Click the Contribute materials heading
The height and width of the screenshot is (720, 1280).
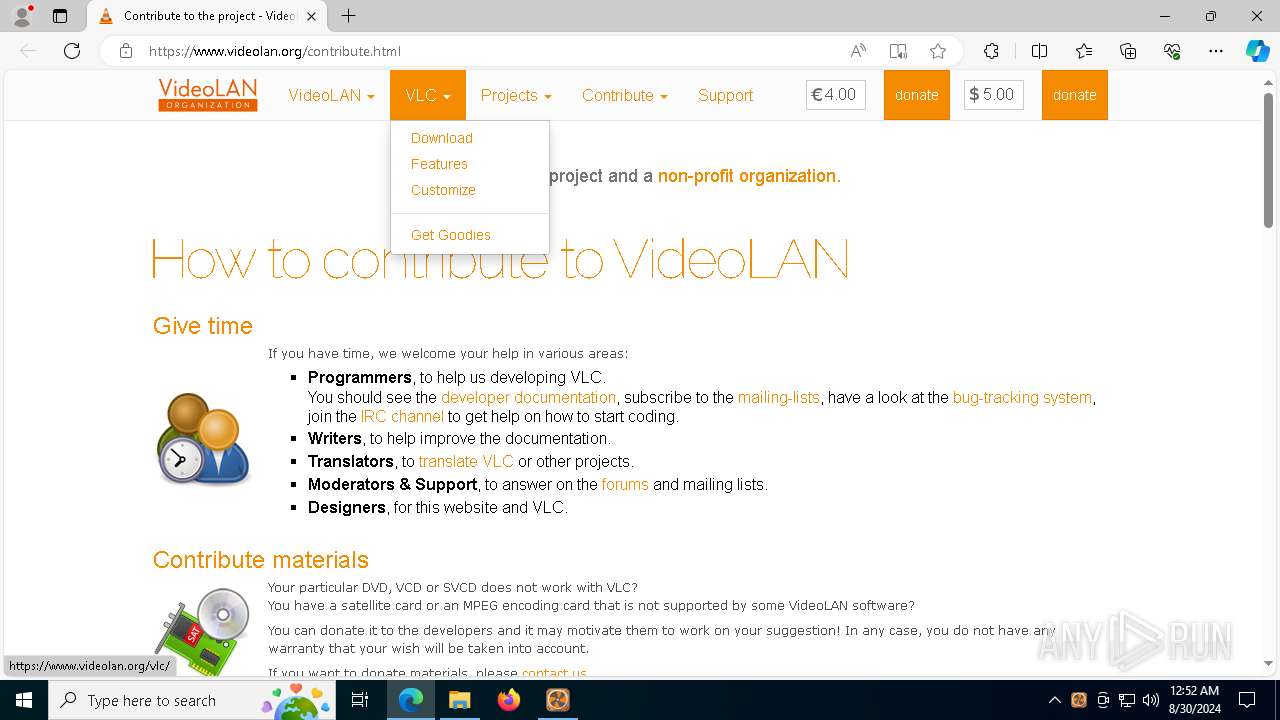pos(261,560)
